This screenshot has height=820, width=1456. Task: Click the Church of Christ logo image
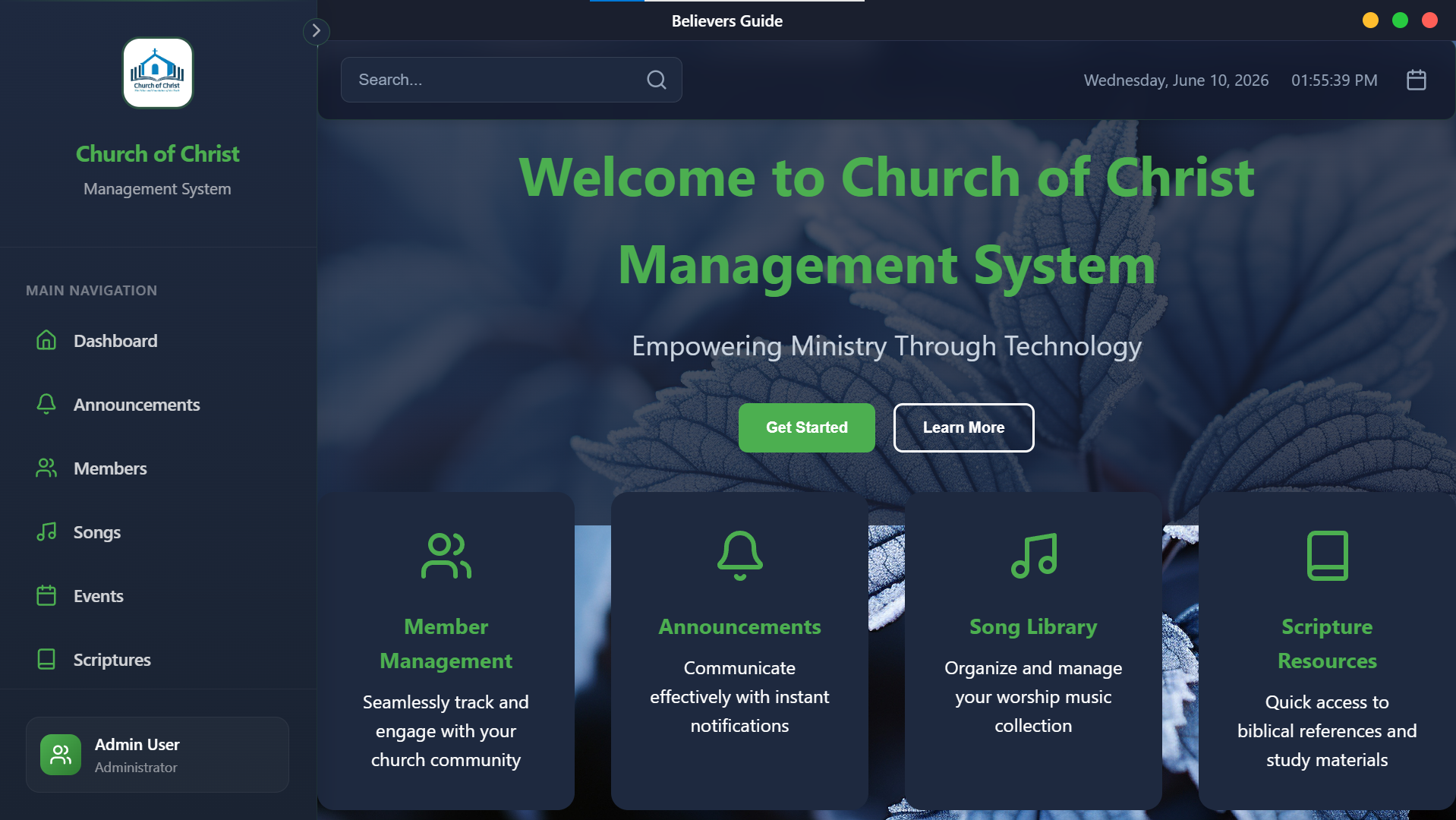pos(158,73)
